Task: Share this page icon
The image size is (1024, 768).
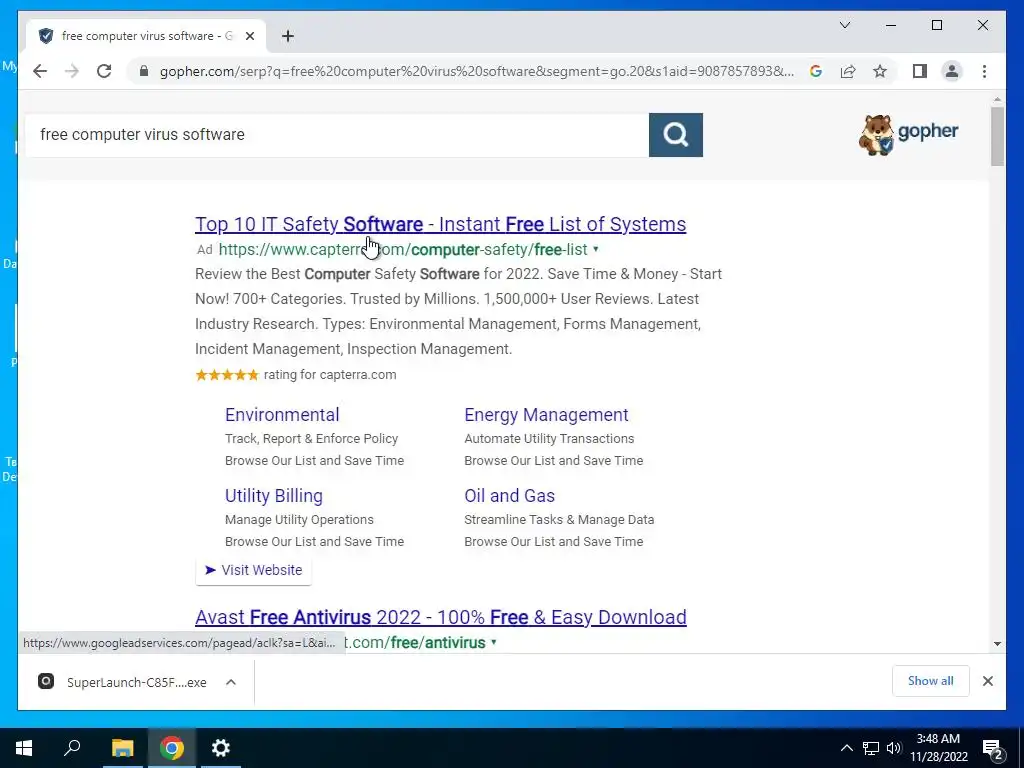Action: point(848,71)
